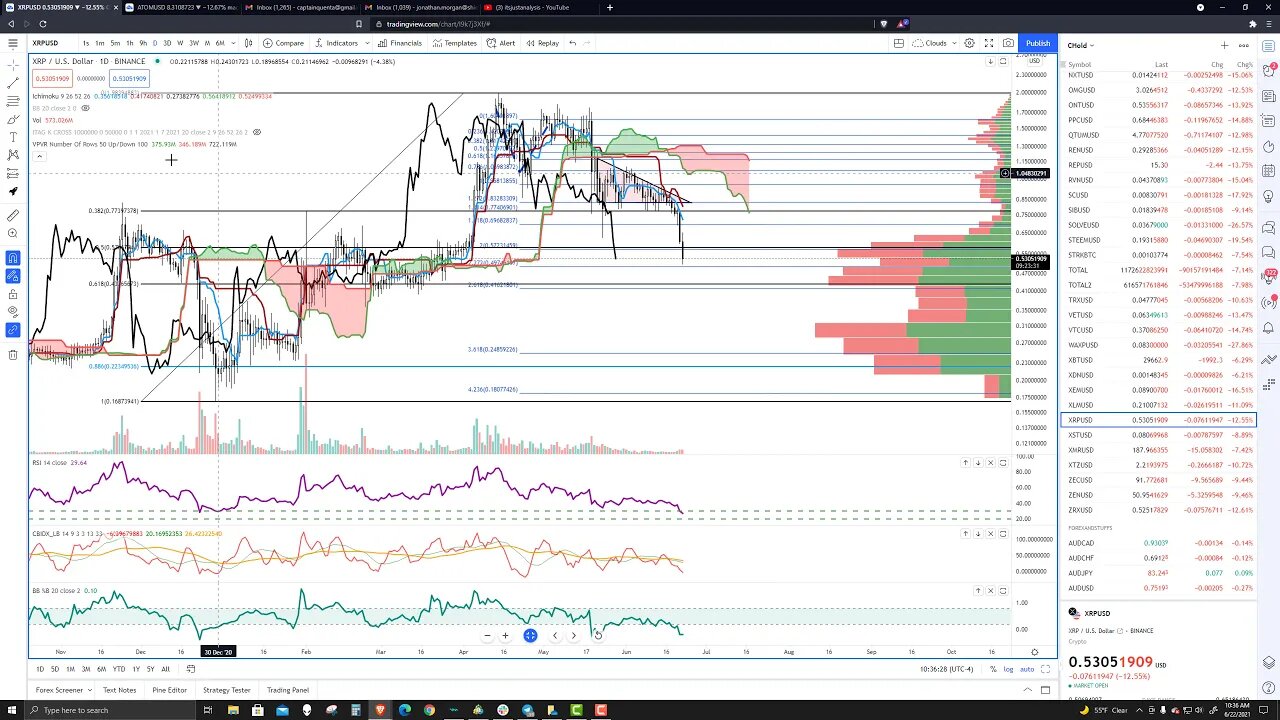
Task: Activate the zoom in magnifier tool
Action: (12, 233)
